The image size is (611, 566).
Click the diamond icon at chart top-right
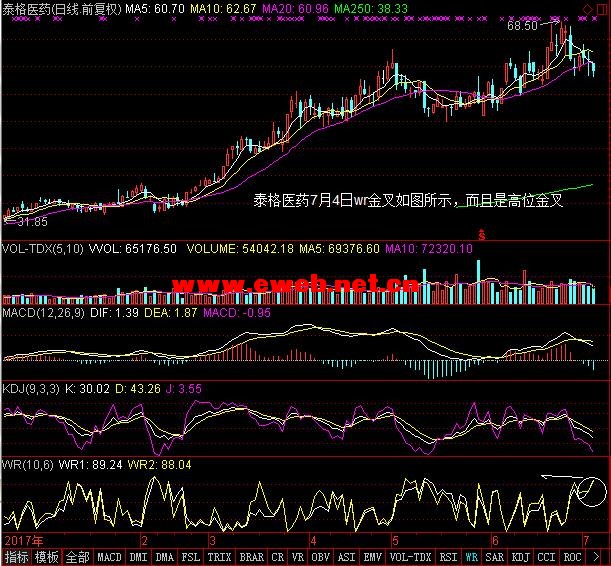(587, 9)
